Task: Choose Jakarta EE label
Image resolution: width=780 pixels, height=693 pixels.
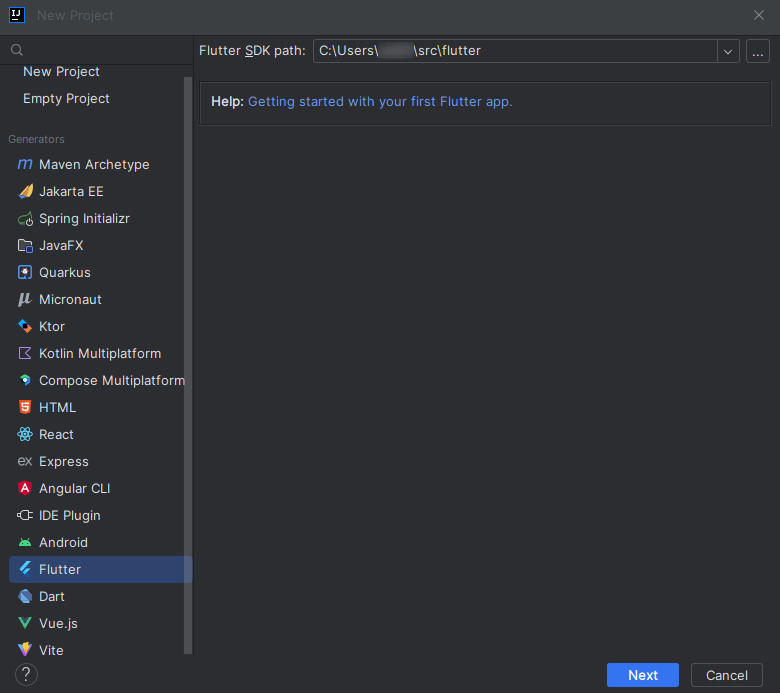Action: click(x=71, y=192)
